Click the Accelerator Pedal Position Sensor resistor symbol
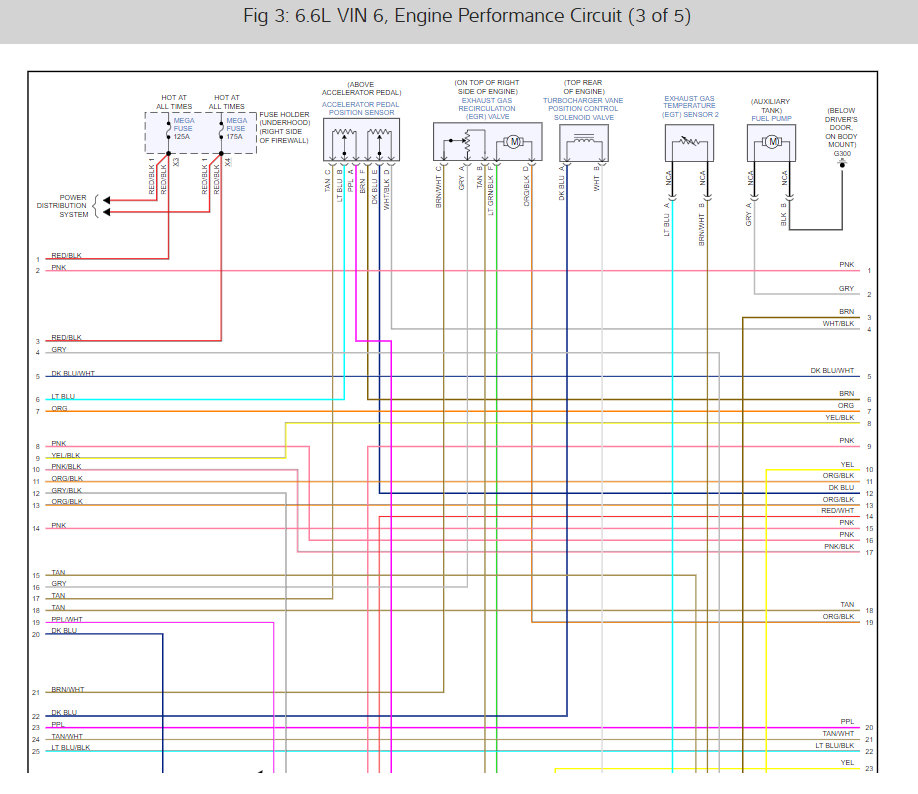918x794 pixels. (x=361, y=140)
